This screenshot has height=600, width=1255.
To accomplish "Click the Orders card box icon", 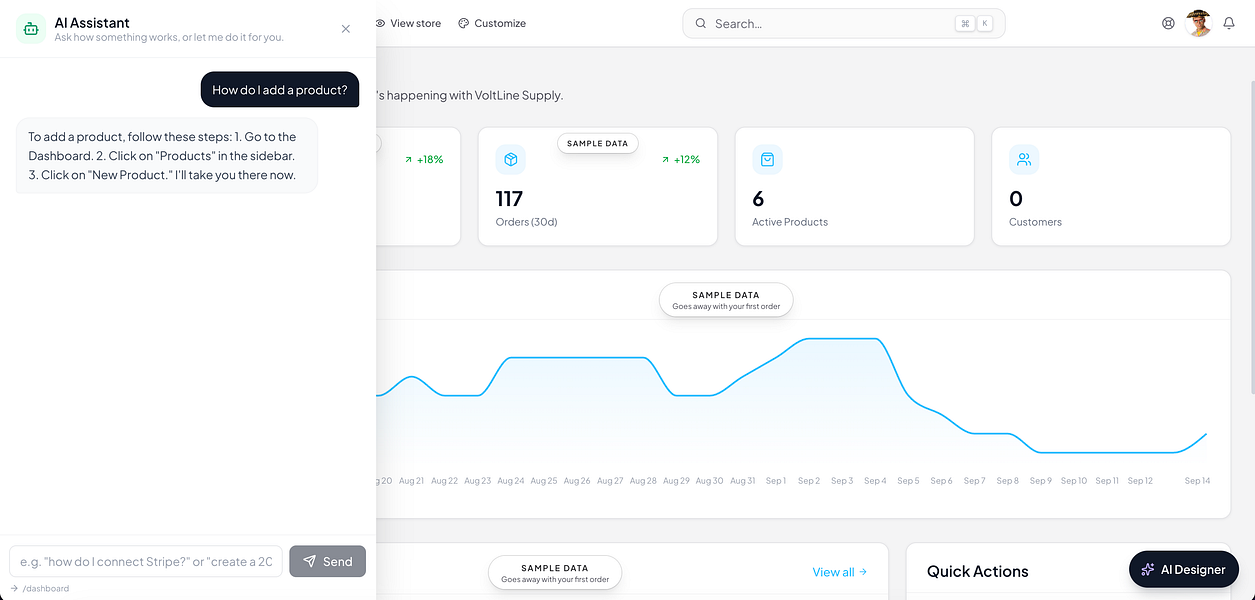I will 511,159.
